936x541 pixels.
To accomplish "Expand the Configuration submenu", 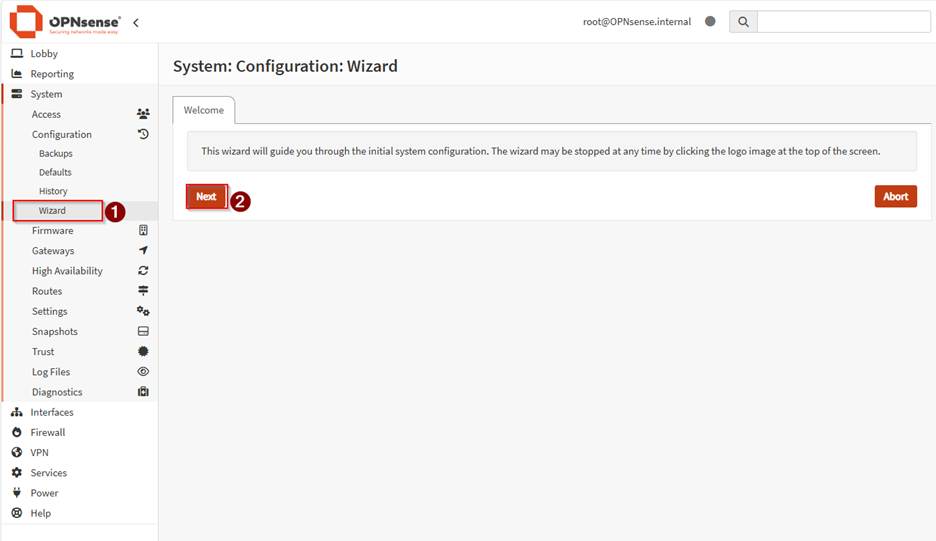I will click(62, 134).
